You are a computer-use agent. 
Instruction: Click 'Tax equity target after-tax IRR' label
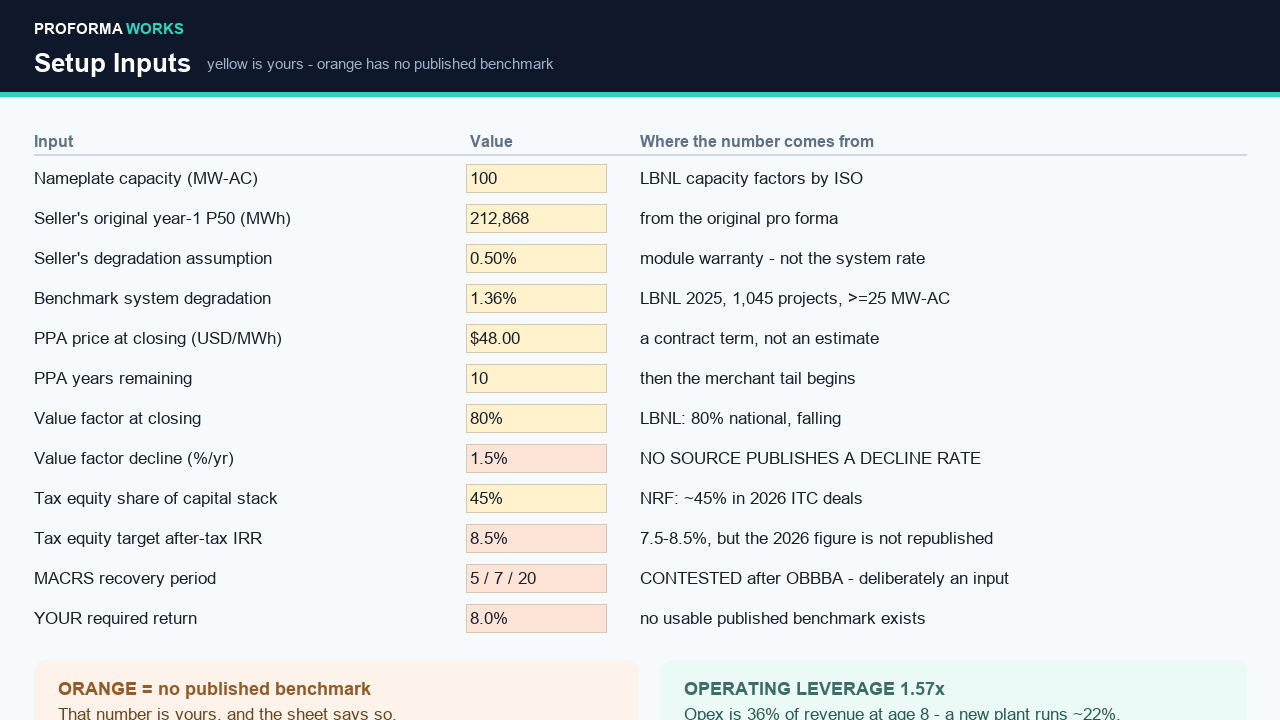click(x=148, y=538)
